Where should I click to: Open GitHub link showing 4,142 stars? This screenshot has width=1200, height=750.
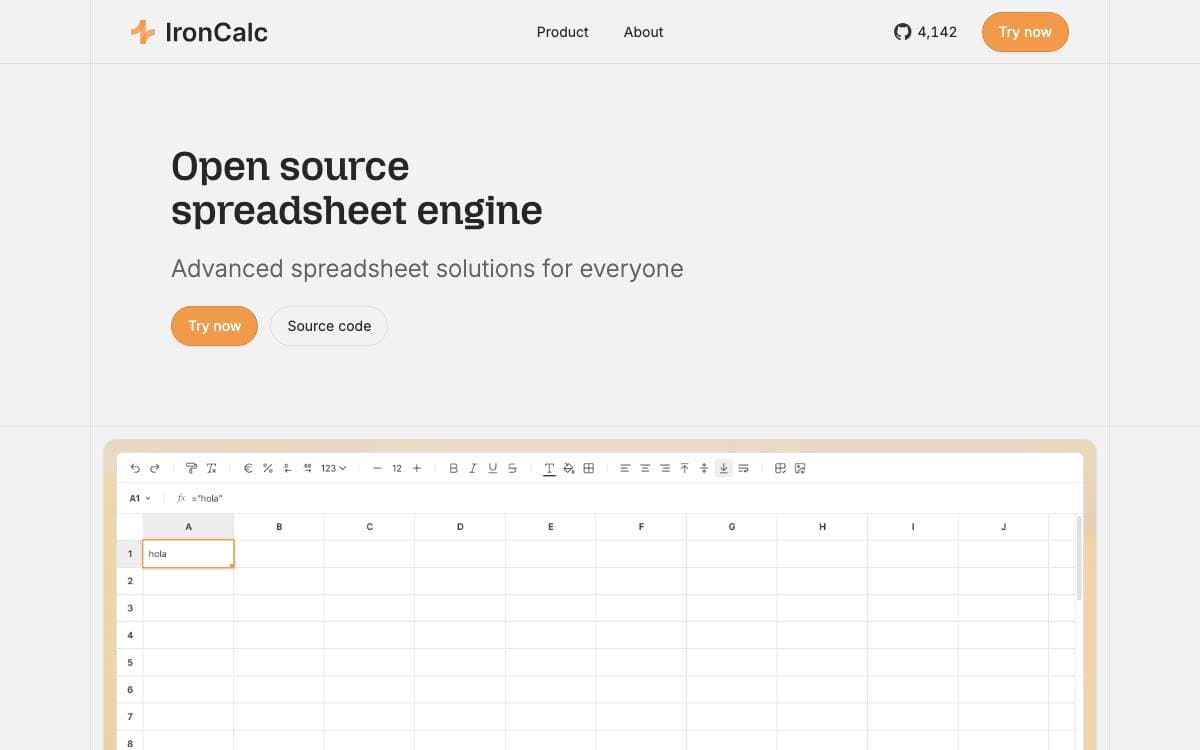pos(925,32)
